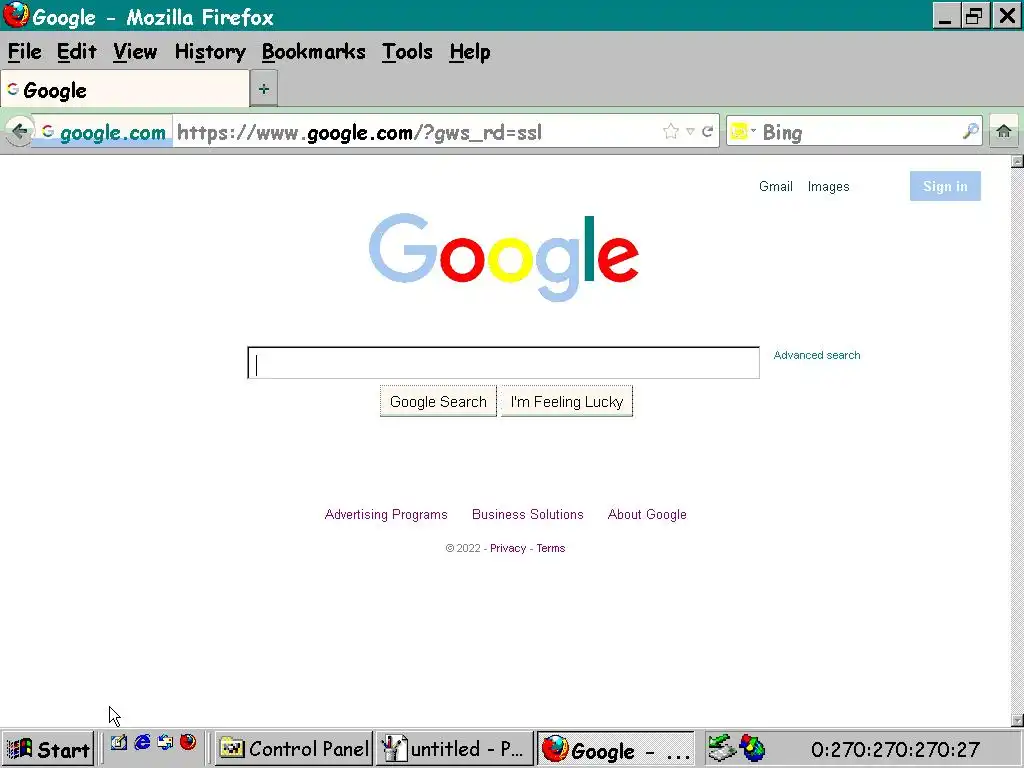
Task: Click the scrollbar up arrow
Action: pos(1017,161)
